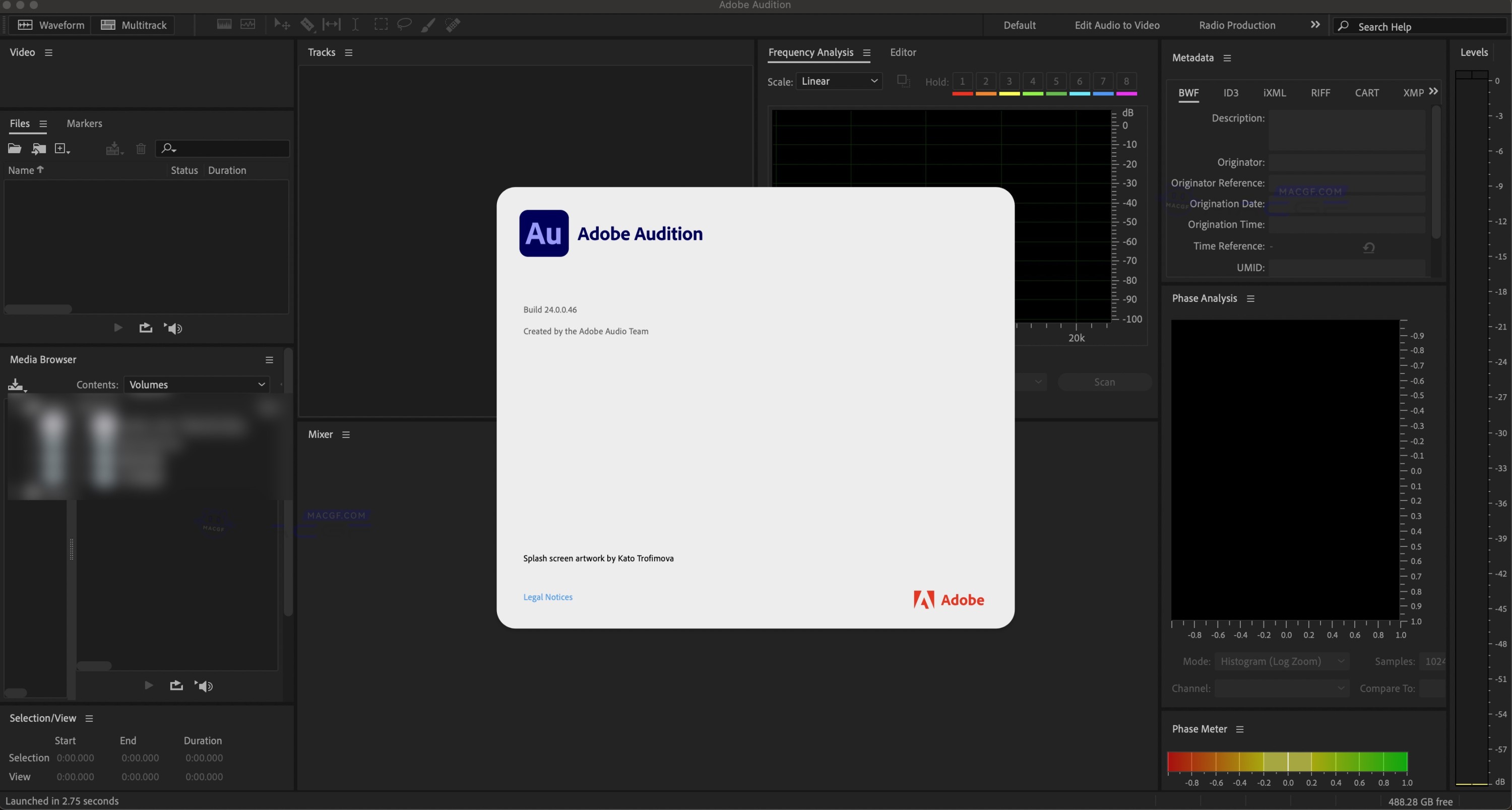Expand the workspace overflow chevron

point(1315,25)
